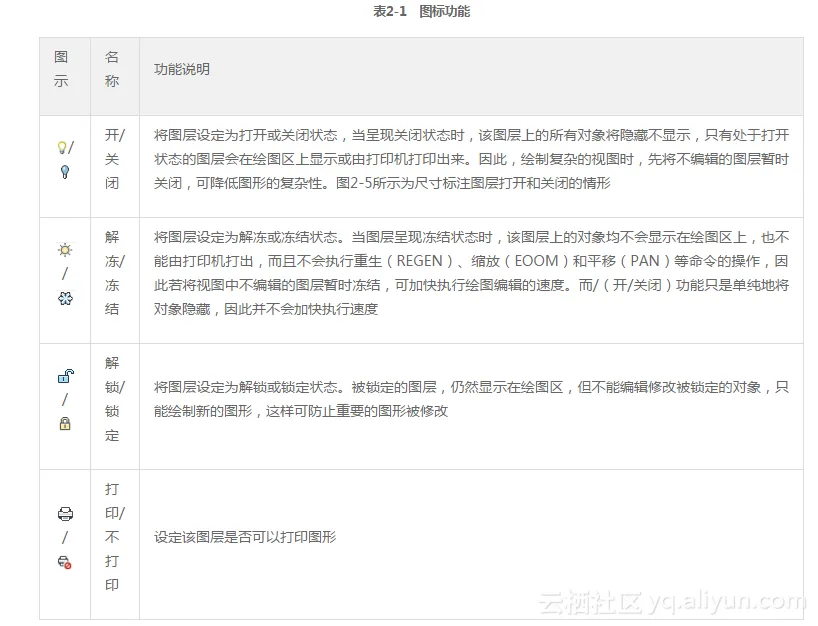Click the printer icon for 打印

pyautogui.click(x=64, y=513)
